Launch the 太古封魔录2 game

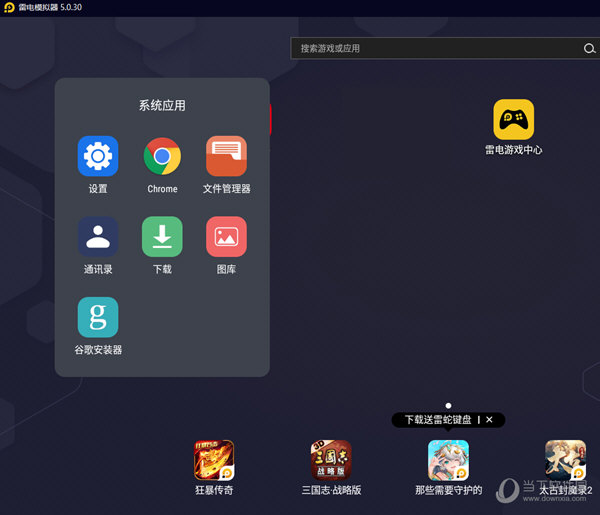566,460
